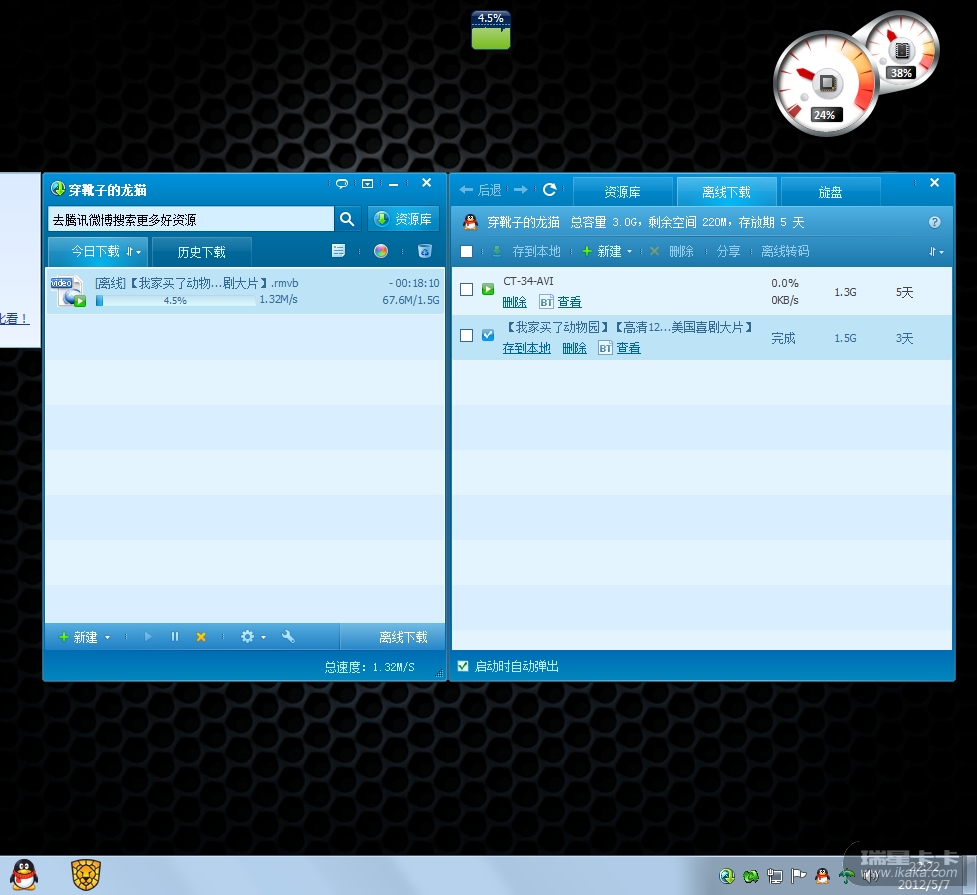Click the network tray icon
The image size is (977, 895).
point(774,876)
